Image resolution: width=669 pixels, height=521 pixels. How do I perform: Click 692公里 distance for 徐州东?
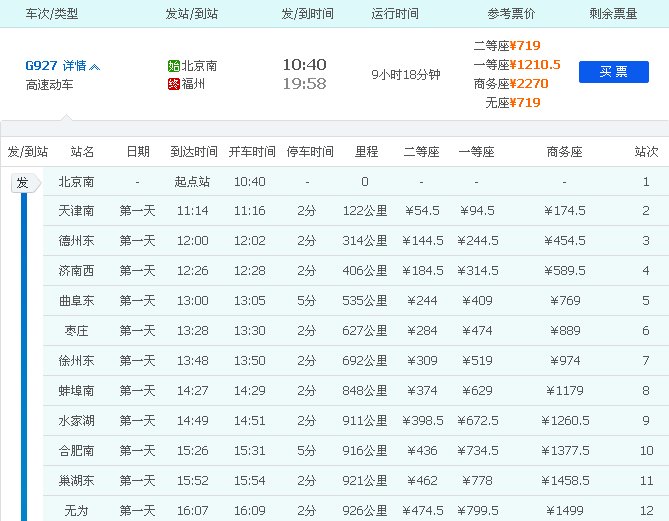(x=365, y=361)
